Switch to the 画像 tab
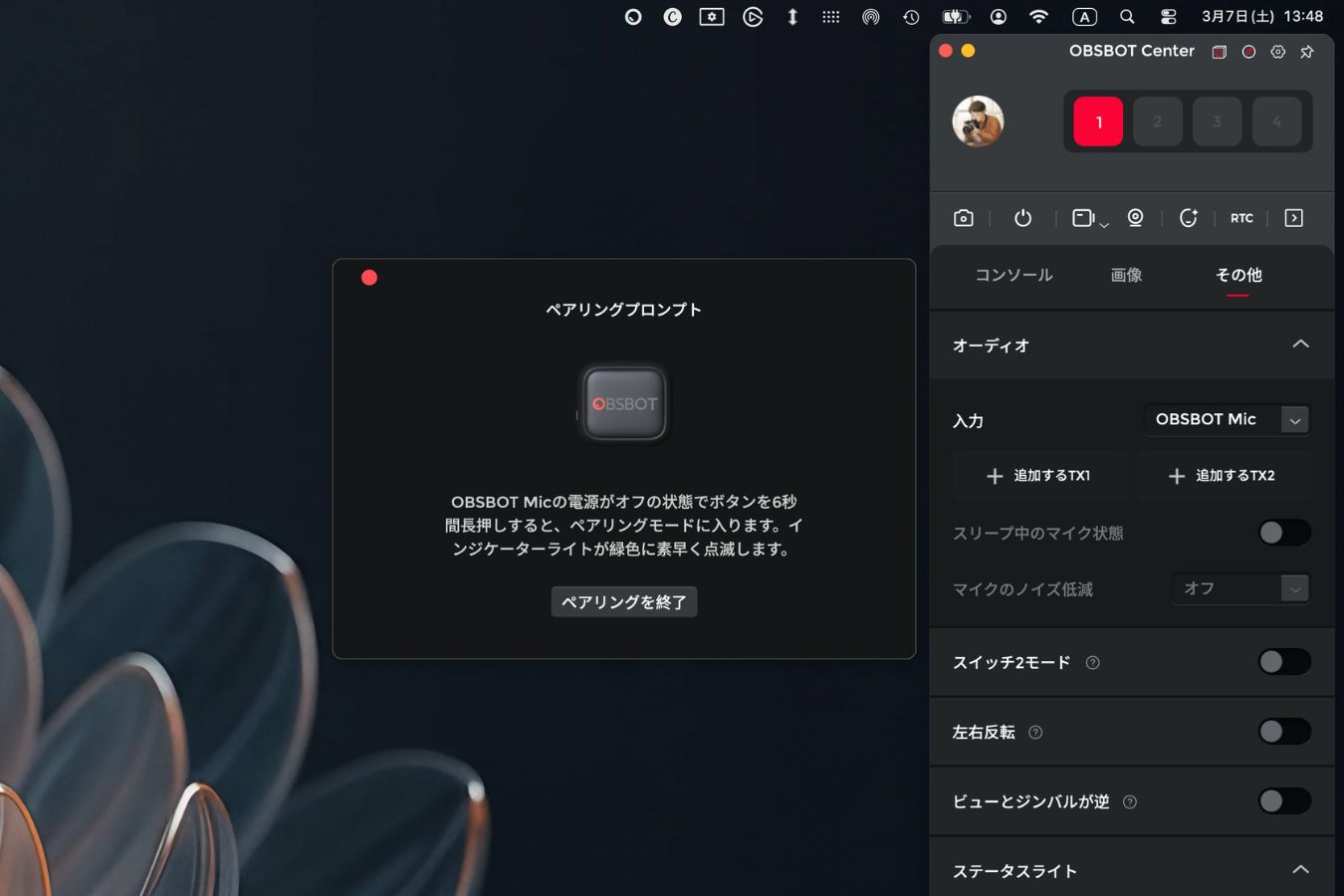 point(1126,276)
